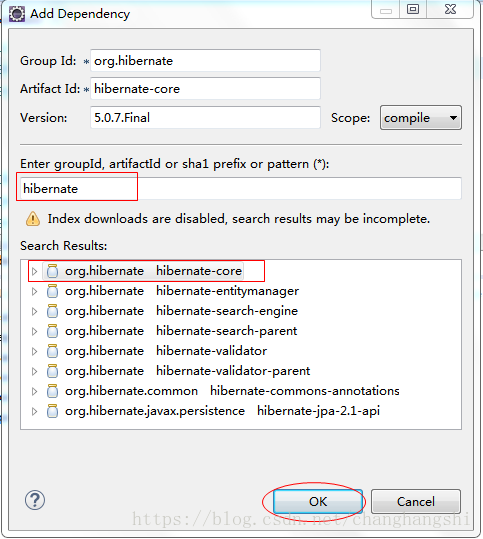This screenshot has height=539, width=483.
Task: Click jar icon of hibernate-jpa-2.1-api result
Action: point(52,410)
